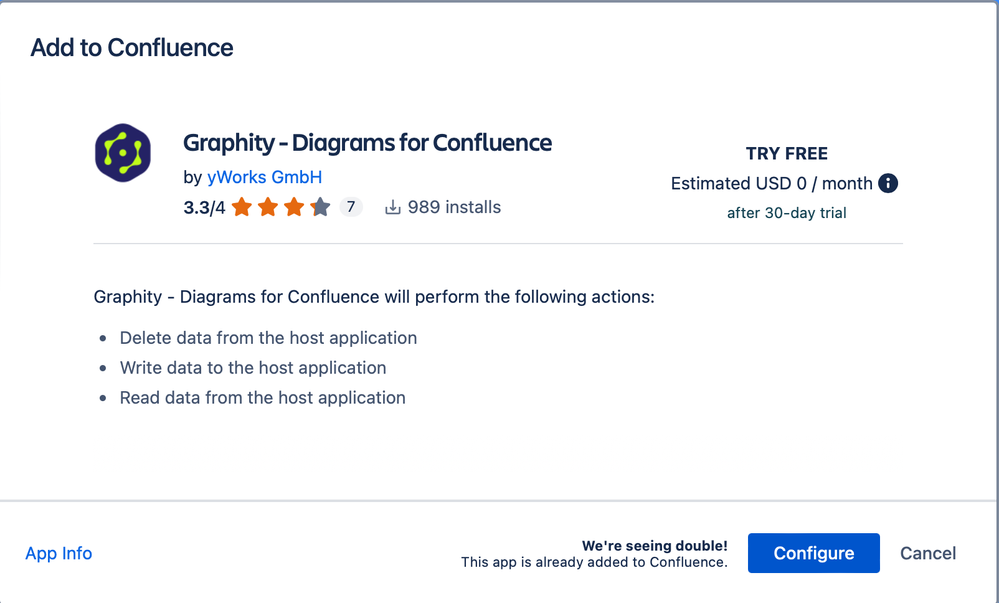Screen dimensions: 999x603
Task: Open the App Info link
Action: coord(59,553)
